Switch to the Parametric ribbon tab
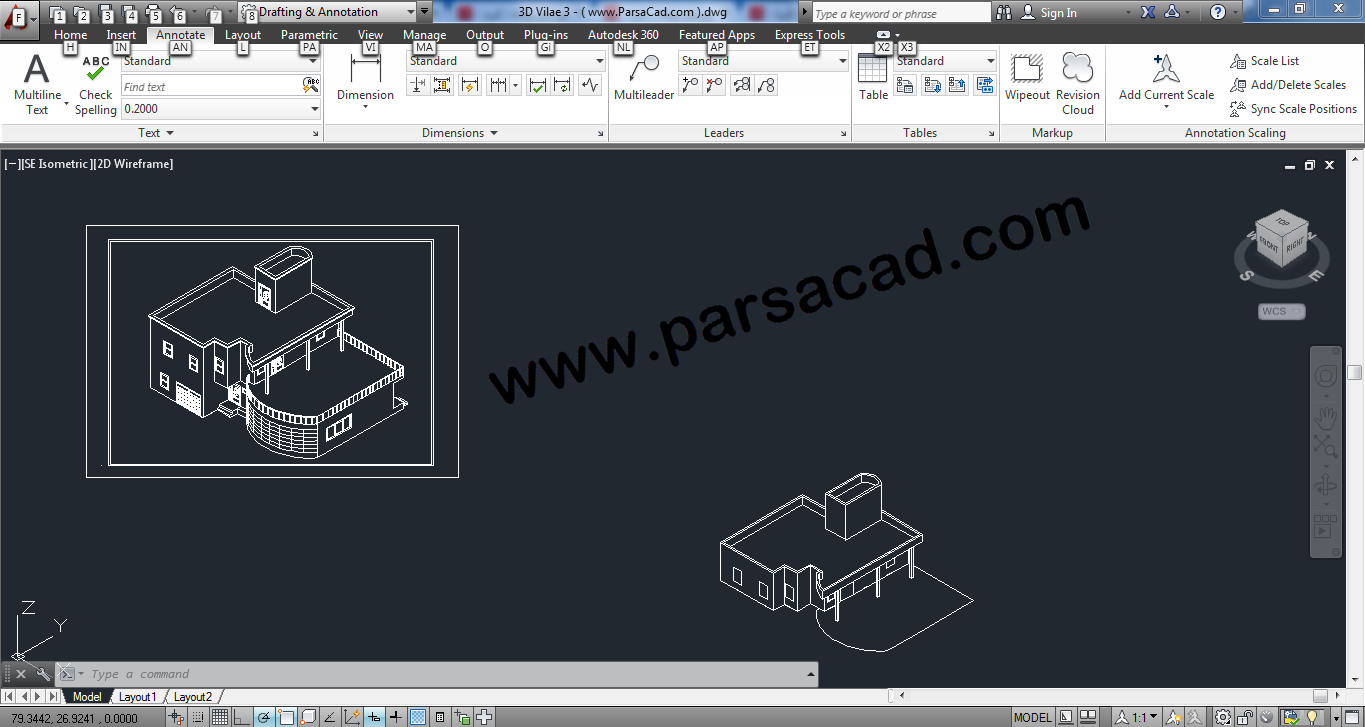Screen dimensions: 1365x727 309,35
